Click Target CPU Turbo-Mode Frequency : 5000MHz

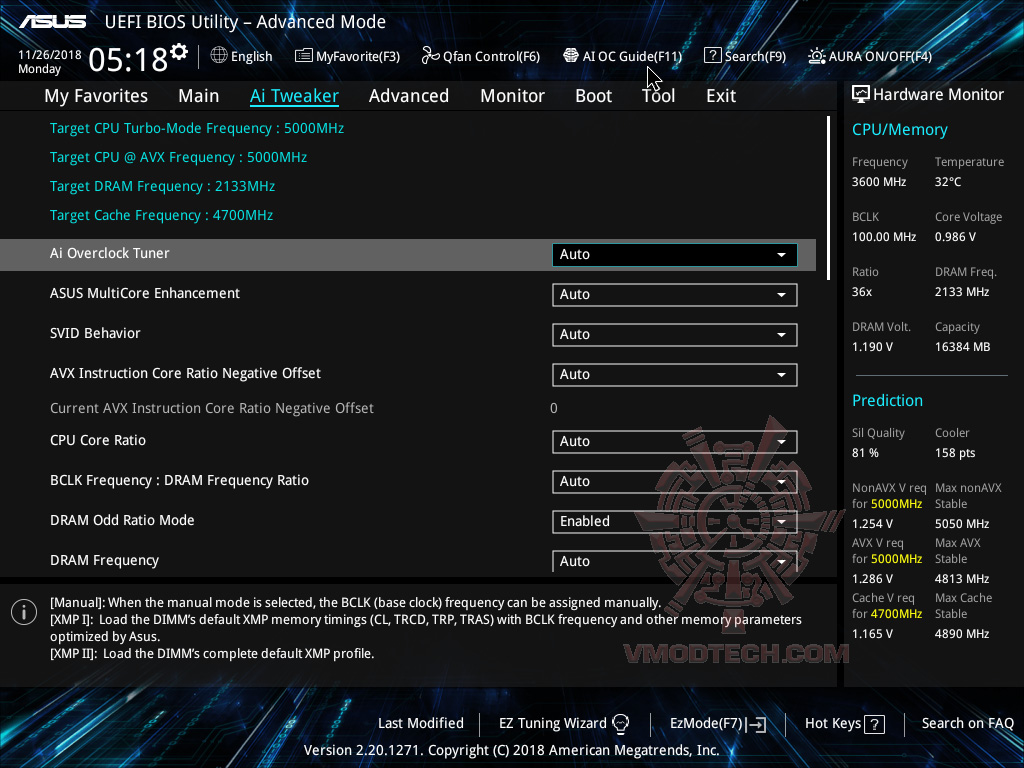[197, 129]
